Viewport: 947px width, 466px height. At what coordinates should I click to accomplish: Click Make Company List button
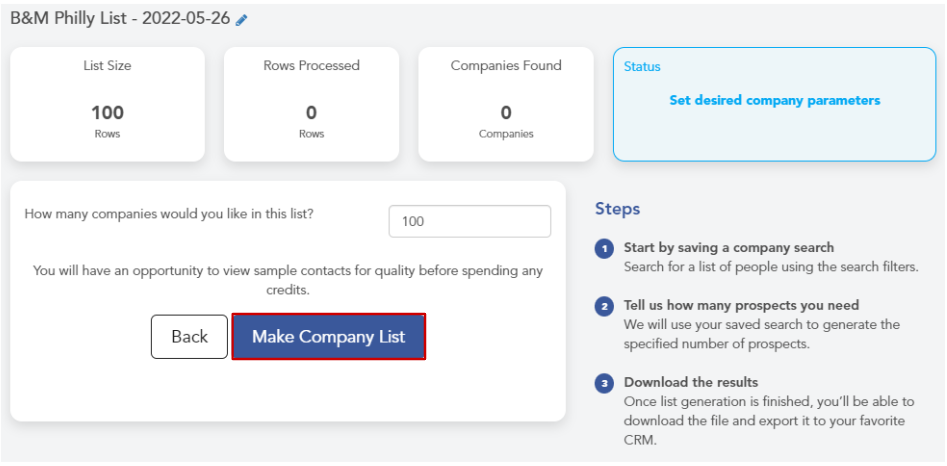(329, 336)
